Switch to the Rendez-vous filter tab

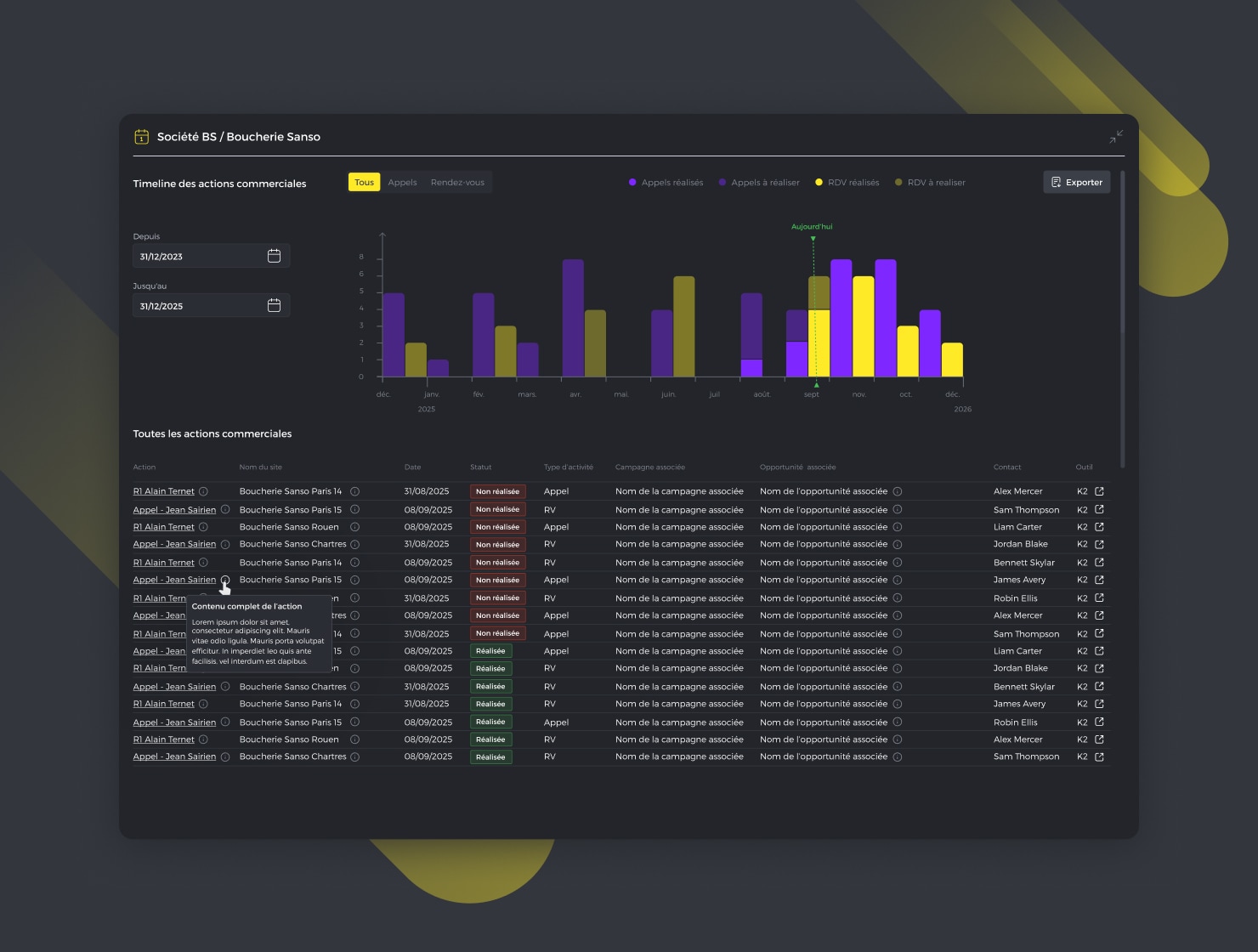tap(457, 182)
